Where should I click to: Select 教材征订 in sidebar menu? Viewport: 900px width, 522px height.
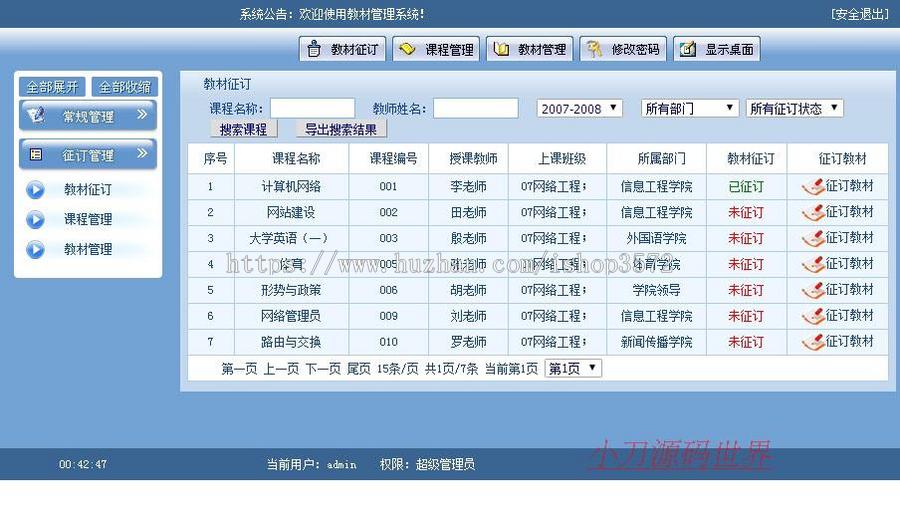tap(88, 189)
